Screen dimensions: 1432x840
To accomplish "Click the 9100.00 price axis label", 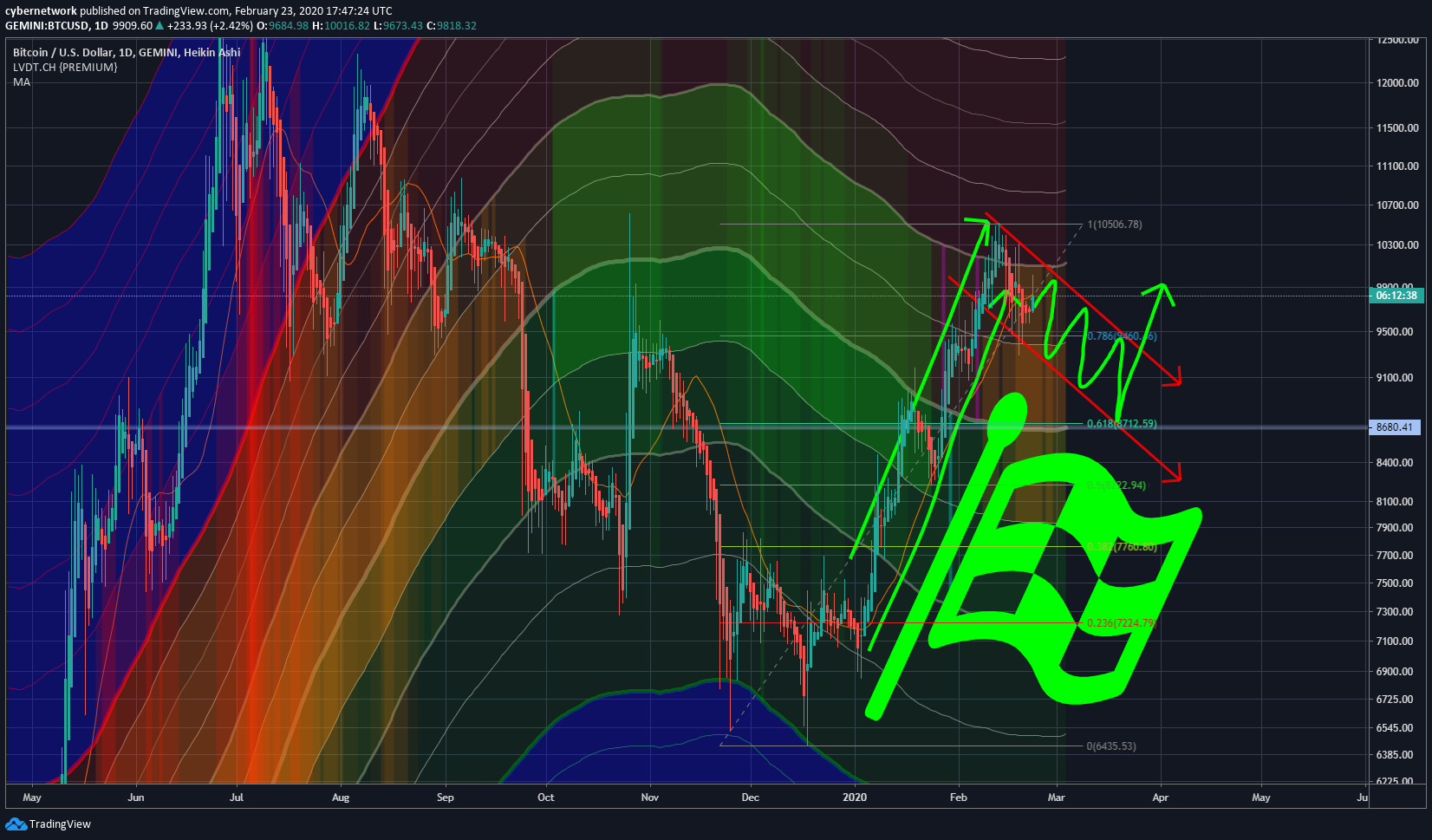I will [x=1395, y=377].
